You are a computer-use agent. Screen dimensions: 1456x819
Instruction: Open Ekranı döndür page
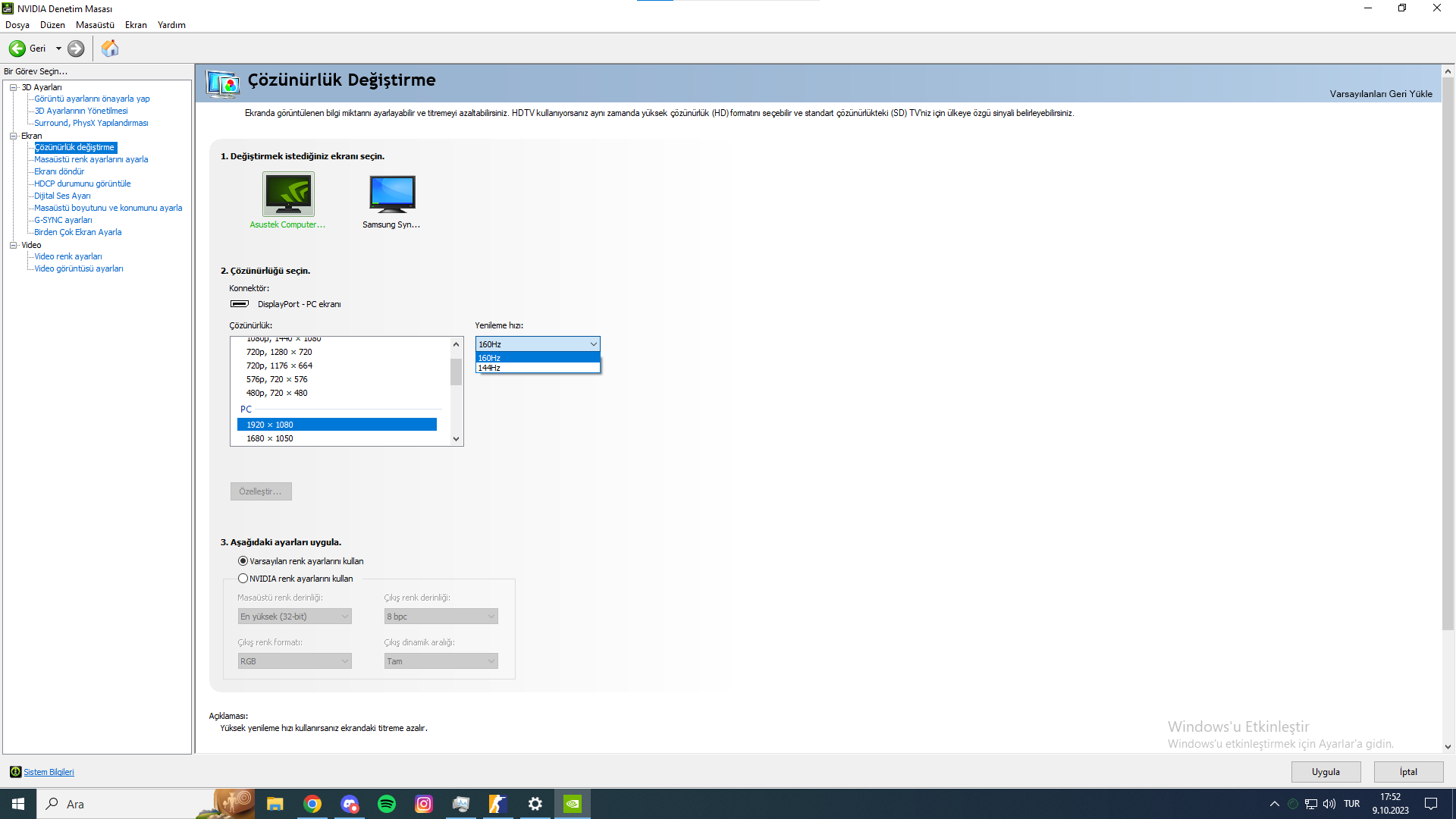(x=59, y=171)
